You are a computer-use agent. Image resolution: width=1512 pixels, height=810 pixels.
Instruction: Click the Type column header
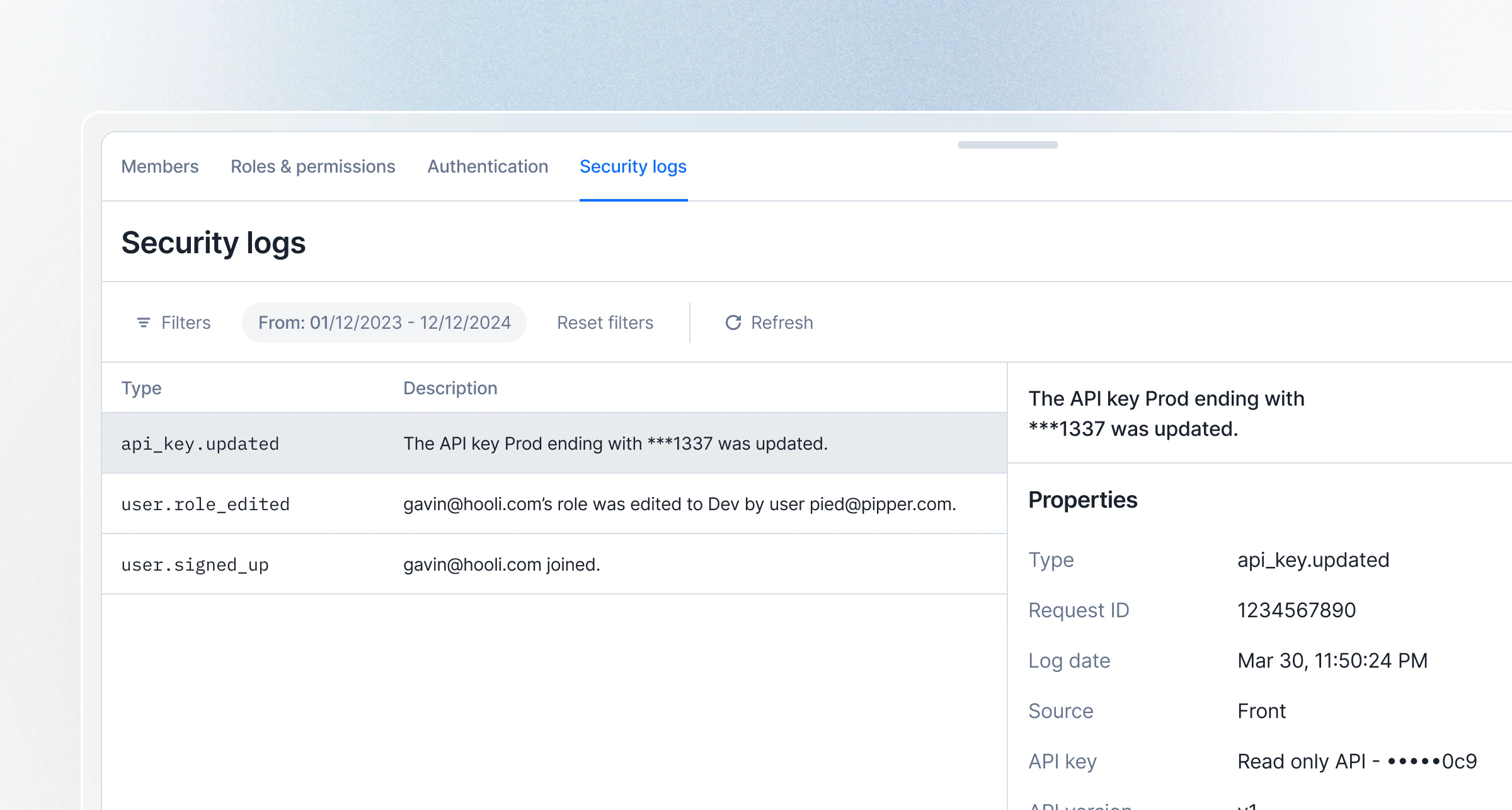[x=141, y=388]
